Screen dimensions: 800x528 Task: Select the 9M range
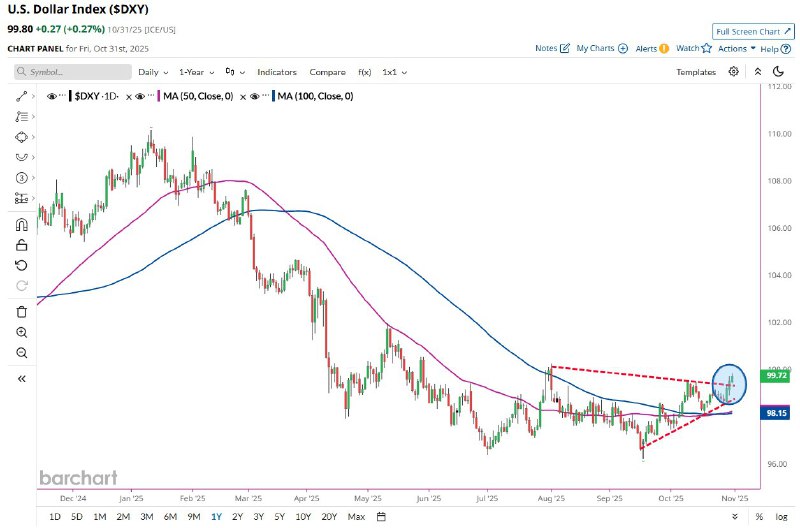coord(194,517)
